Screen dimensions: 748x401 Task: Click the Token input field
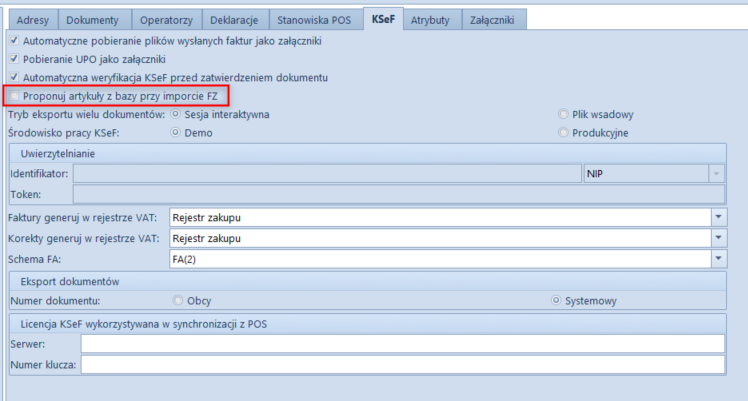(x=399, y=195)
